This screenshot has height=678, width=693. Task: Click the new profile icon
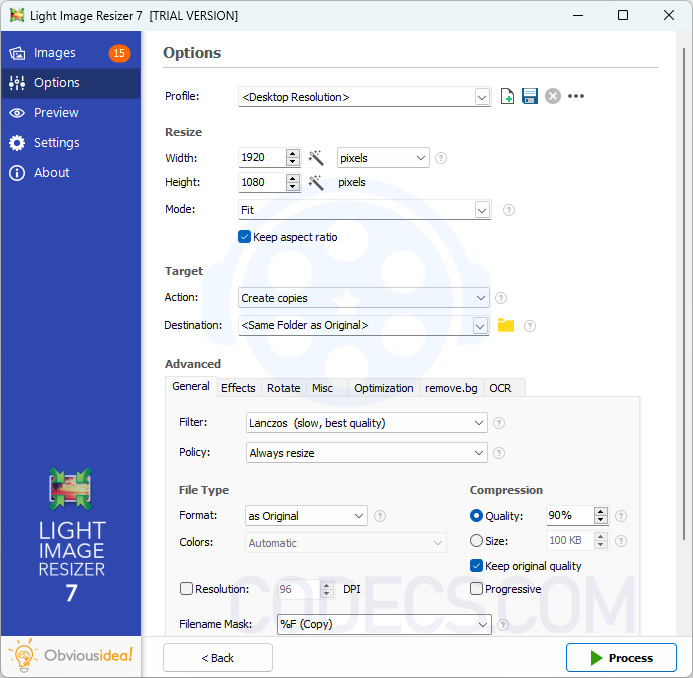[x=507, y=96]
